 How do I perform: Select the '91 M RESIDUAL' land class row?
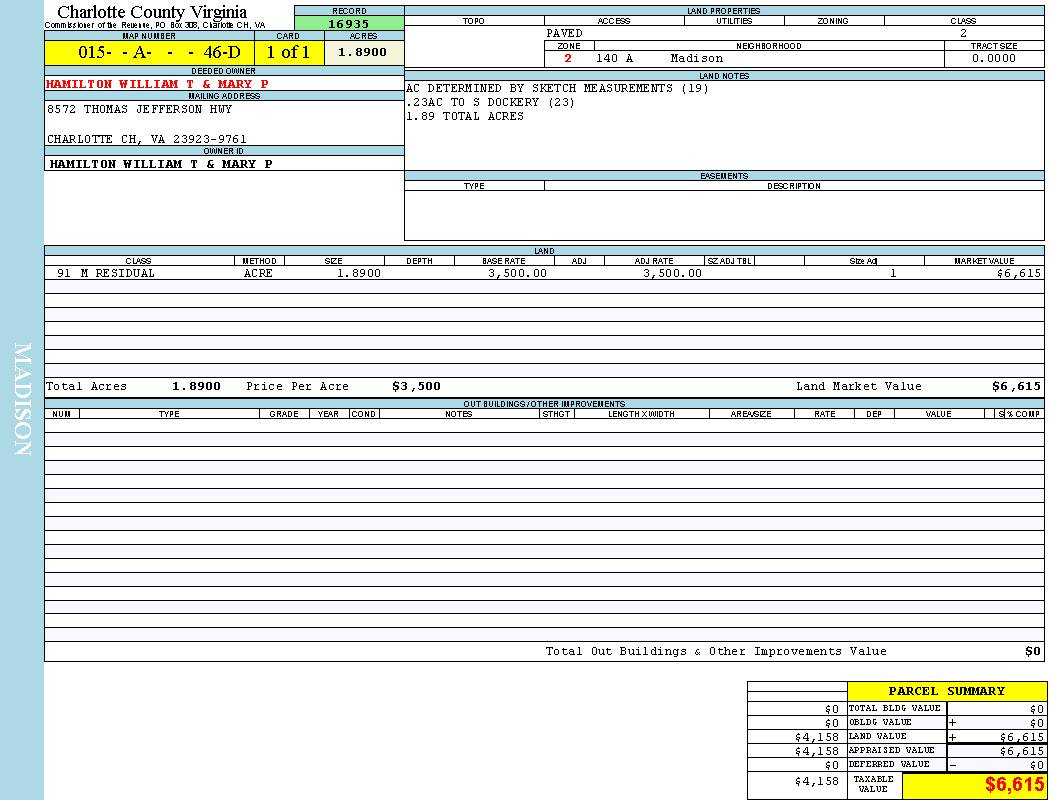pyautogui.click(x=106, y=273)
